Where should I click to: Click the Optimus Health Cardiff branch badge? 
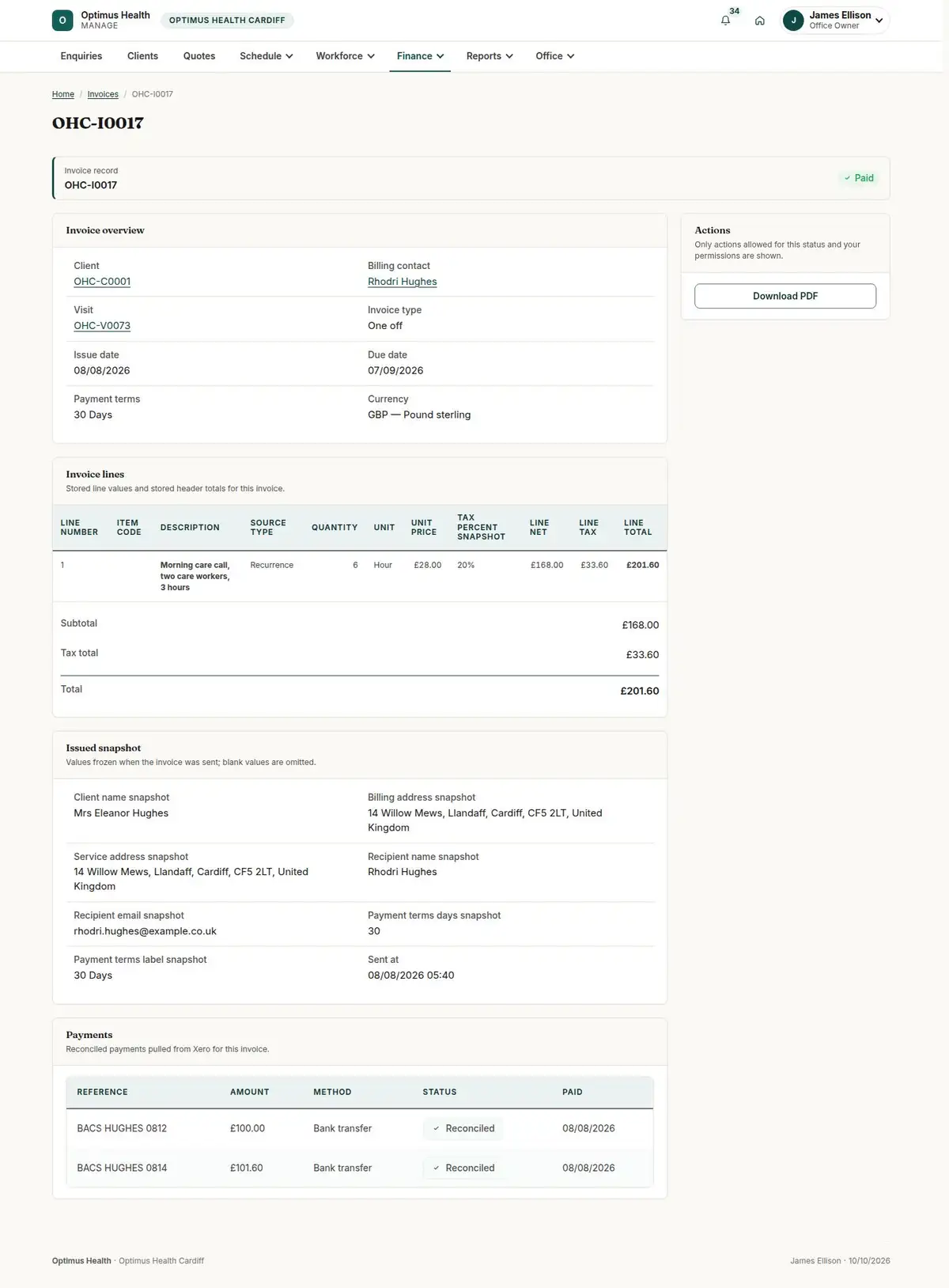(x=227, y=21)
